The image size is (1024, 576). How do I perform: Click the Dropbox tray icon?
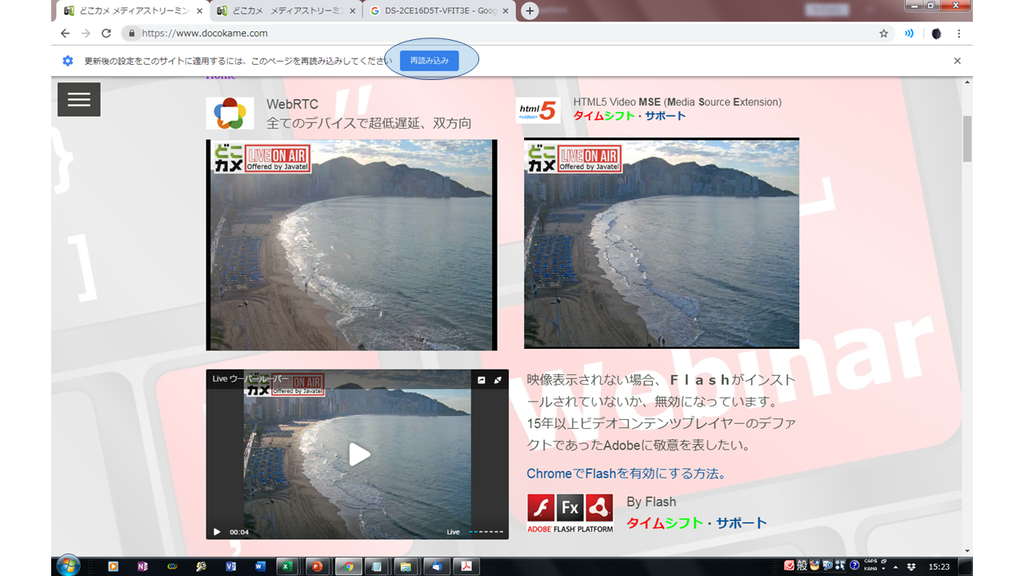(x=911, y=567)
